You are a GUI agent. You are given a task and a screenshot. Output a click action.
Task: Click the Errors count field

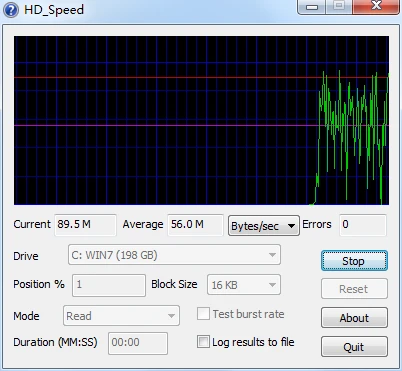pos(363,225)
